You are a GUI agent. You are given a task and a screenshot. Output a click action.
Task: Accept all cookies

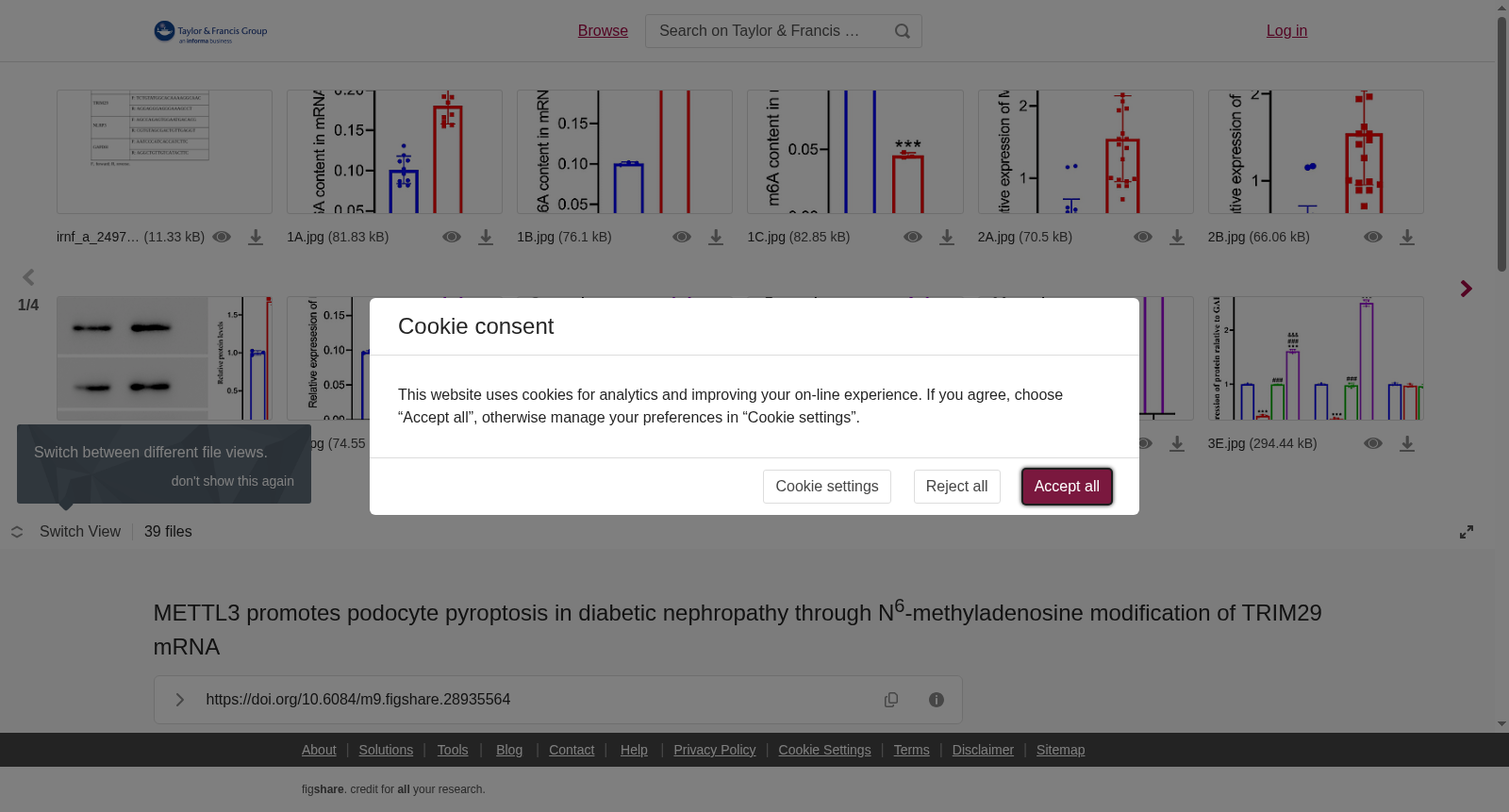(1067, 487)
